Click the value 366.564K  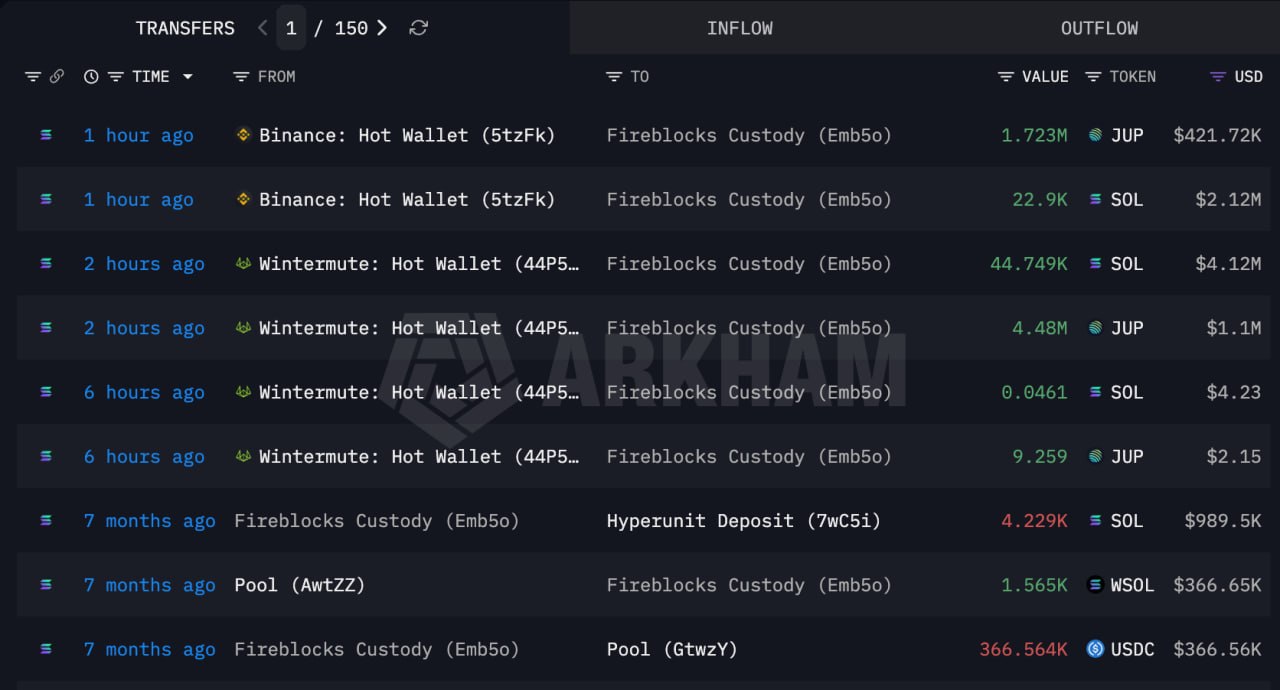(x=1023, y=649)
